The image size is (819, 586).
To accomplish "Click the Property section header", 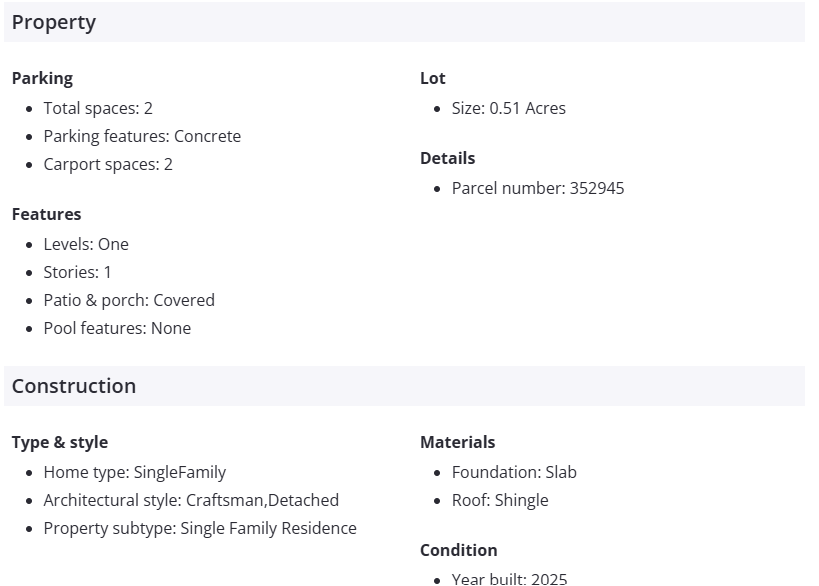I will click(54, 22).
